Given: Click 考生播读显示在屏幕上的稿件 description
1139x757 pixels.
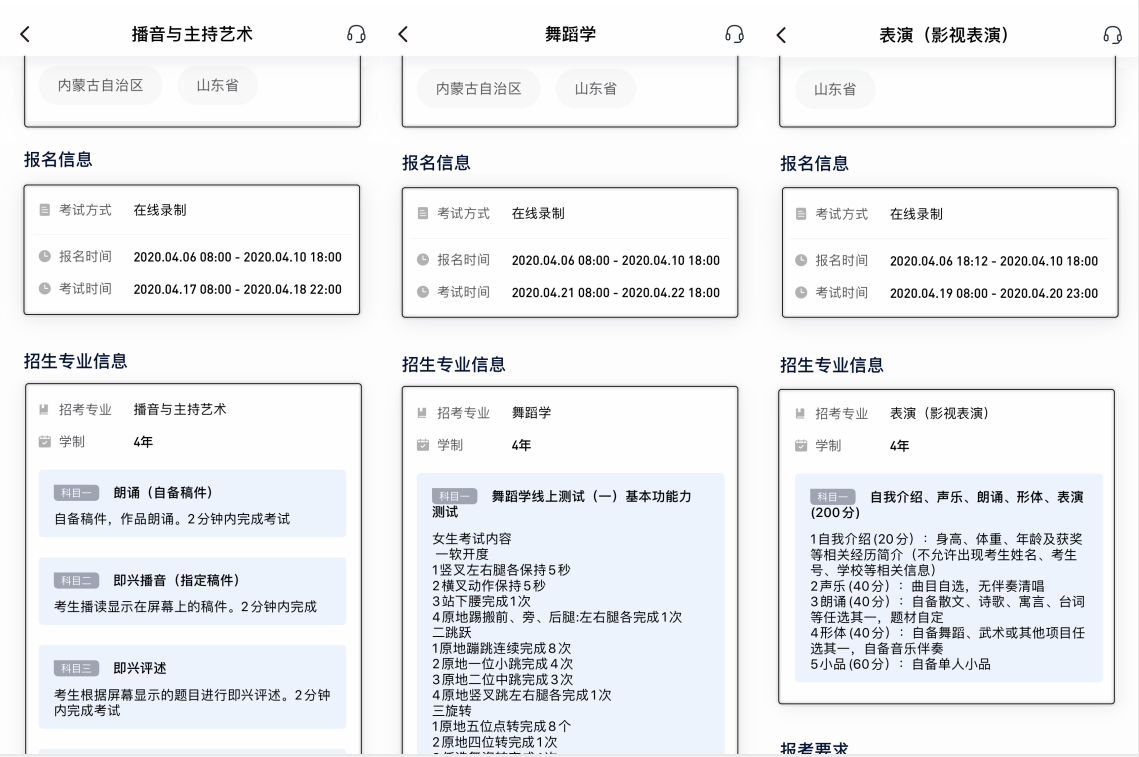Looking at the screenshot, I should [185, 607].
